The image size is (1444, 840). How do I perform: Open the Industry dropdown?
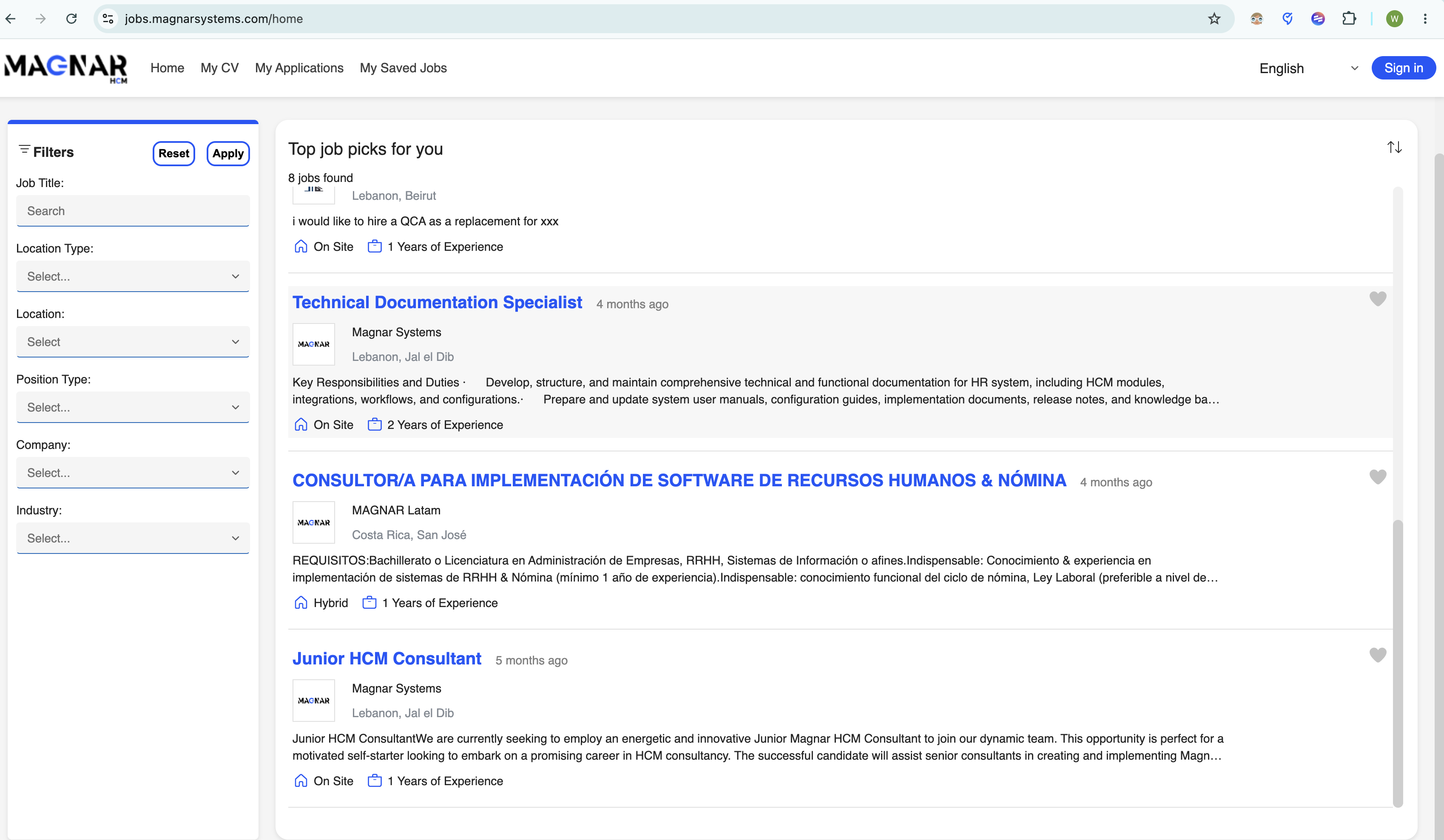(133, 538)
